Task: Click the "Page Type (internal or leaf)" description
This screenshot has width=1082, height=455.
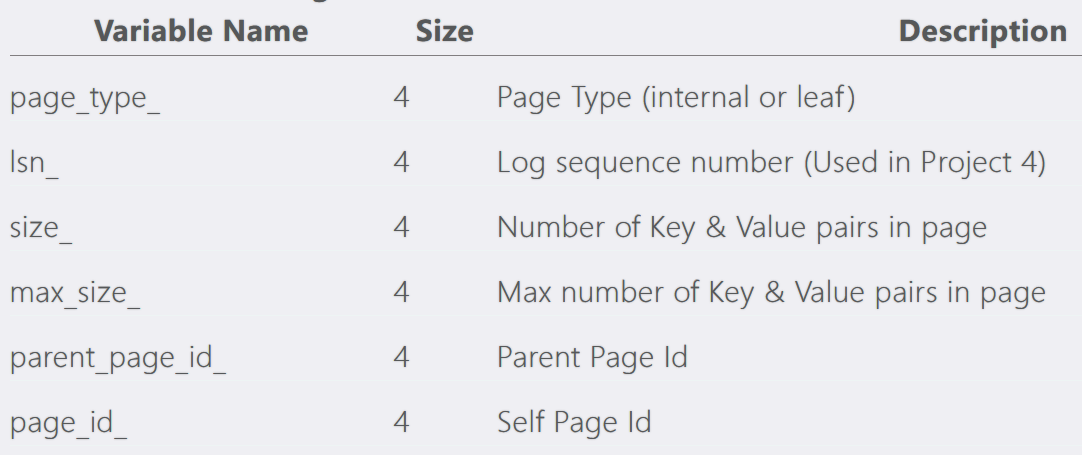Action: point(675,99)
